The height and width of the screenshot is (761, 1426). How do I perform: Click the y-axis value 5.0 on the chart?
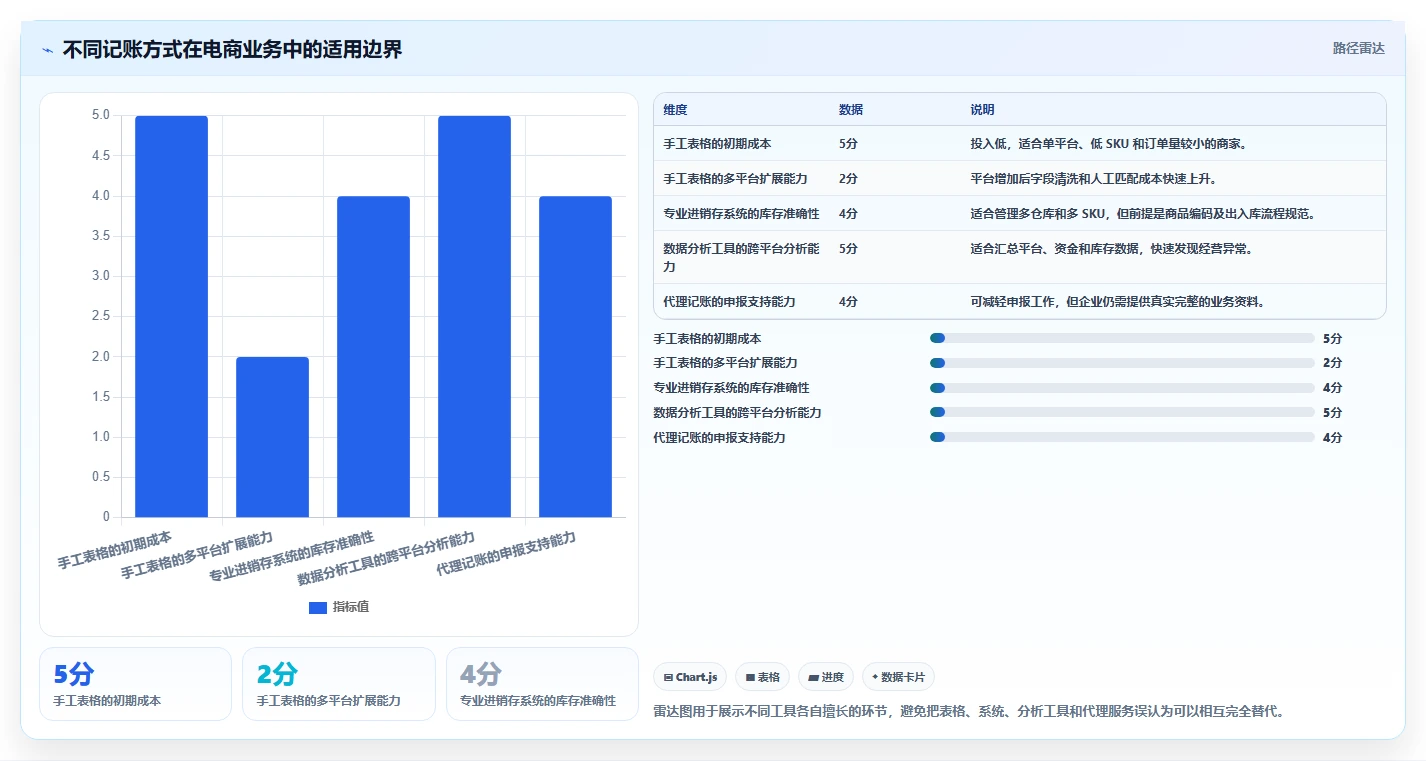pos(101,115)
